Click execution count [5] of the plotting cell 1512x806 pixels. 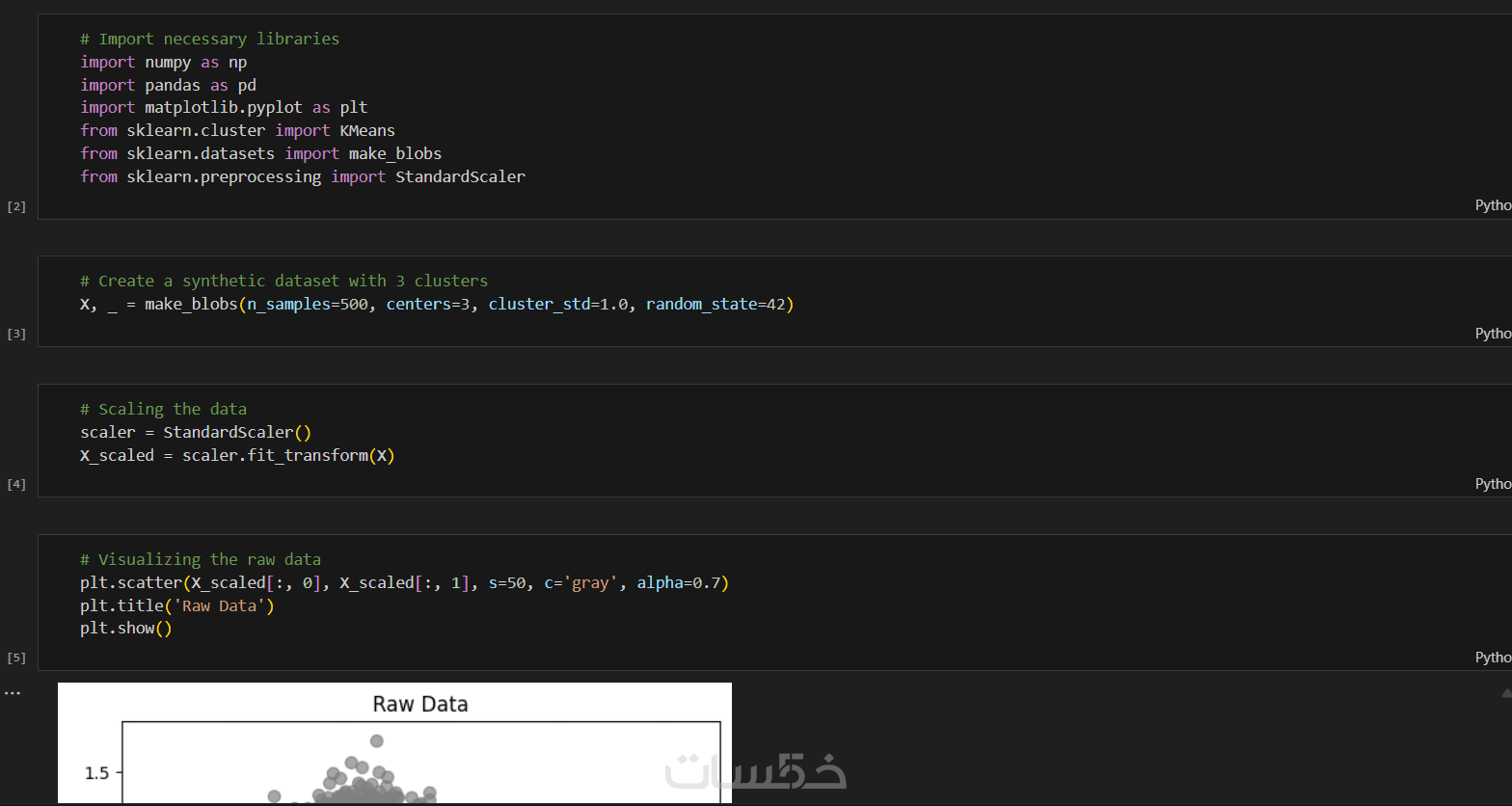pyautogui.click(x=16, y=658)
